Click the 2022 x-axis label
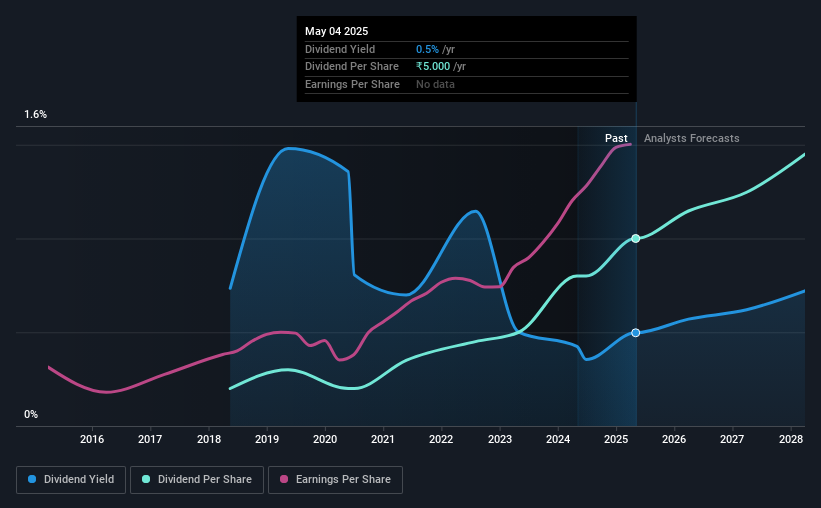Viewport: 821px width, 508px height. (441, 439)
